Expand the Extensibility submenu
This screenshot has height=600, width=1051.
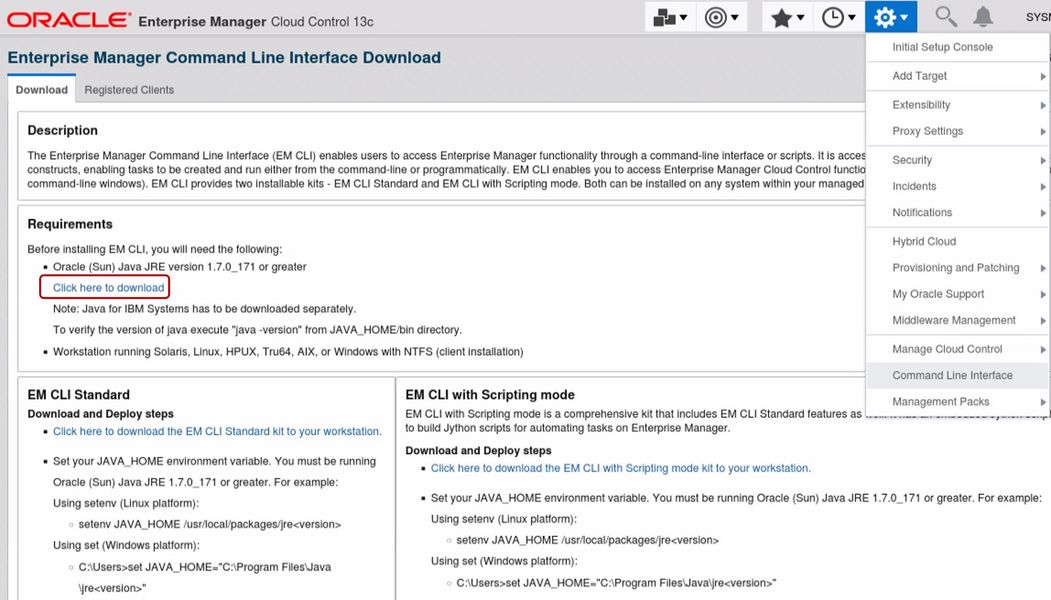[957, 105]
